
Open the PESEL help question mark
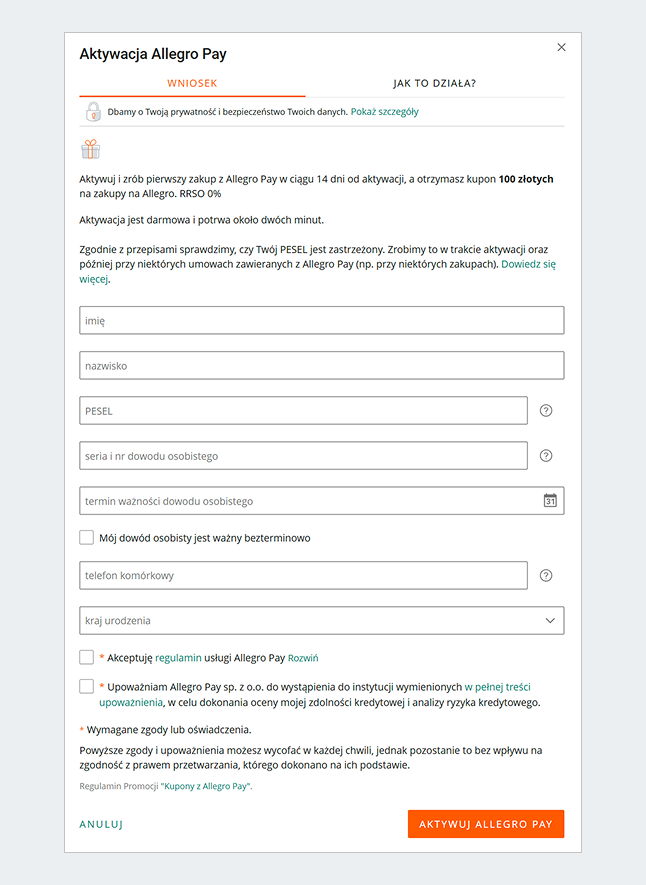point(546,411)
